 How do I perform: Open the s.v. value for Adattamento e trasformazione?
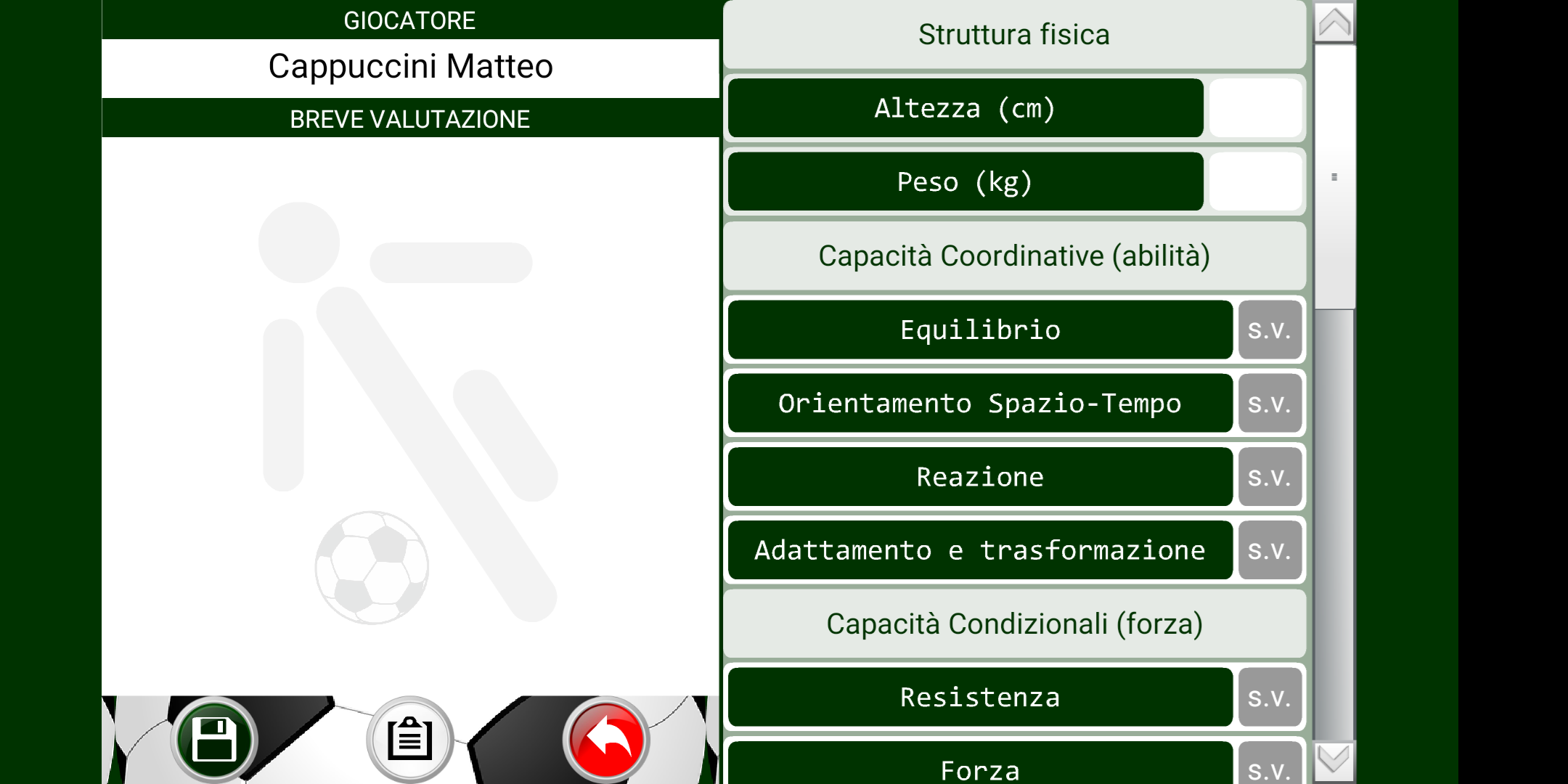point(1270,550)
